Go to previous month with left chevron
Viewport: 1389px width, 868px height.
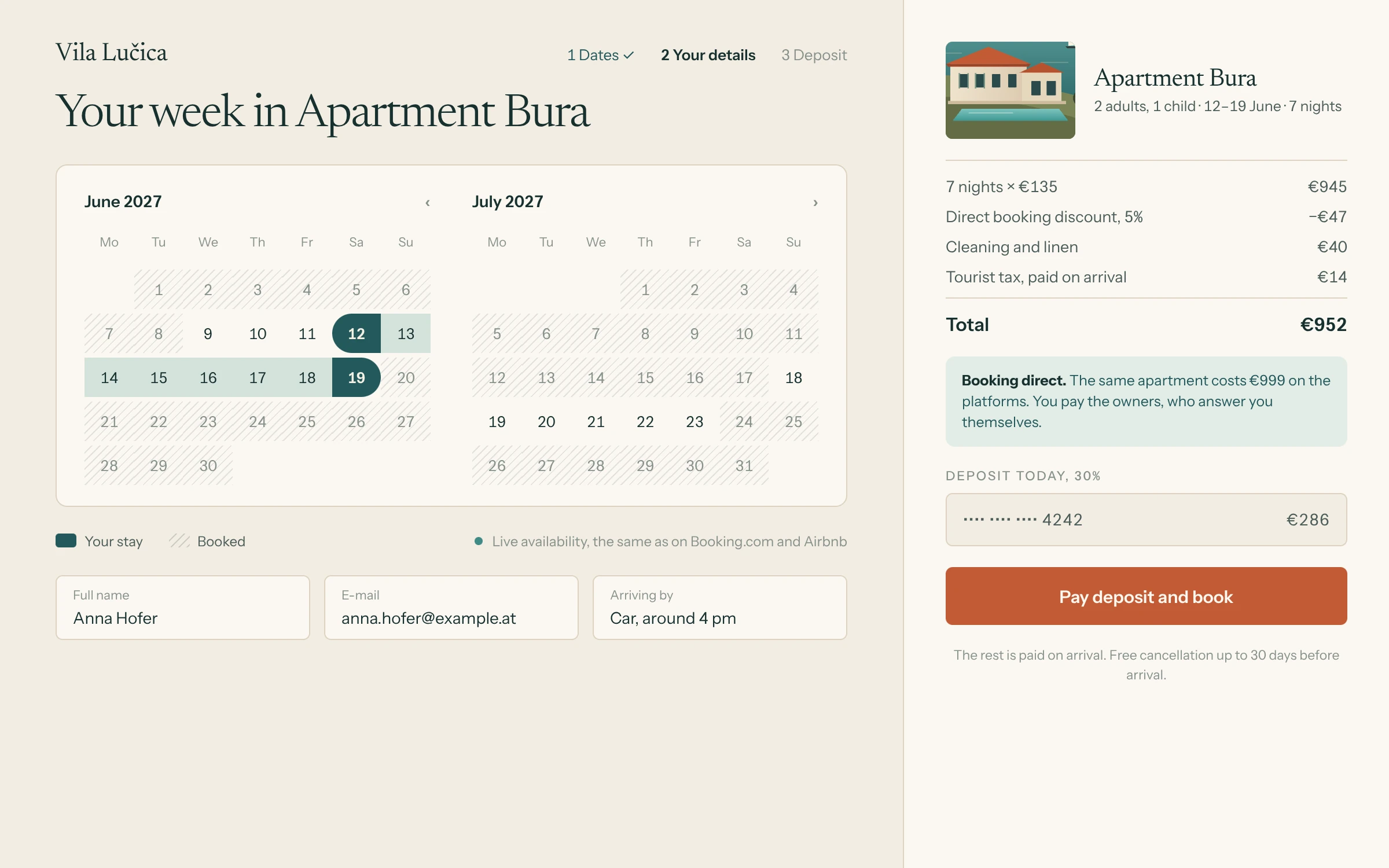pyautogui.click(x=428, y=203)
